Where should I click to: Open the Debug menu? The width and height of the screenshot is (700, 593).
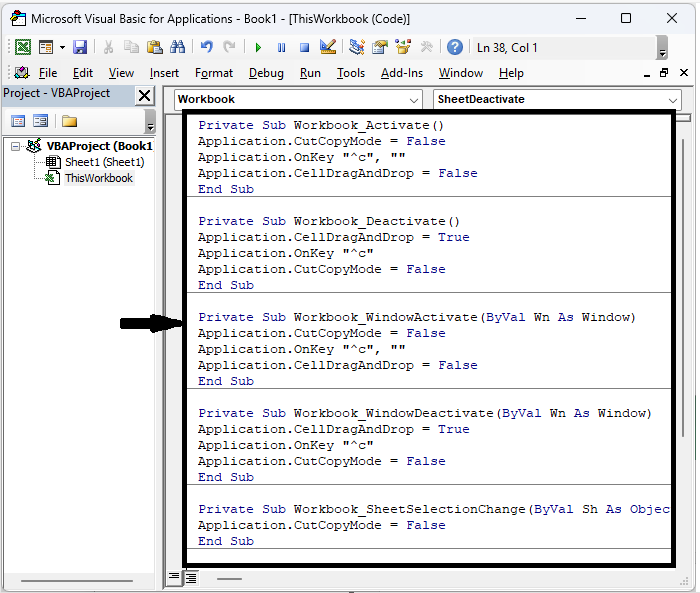tap(266, 73)
